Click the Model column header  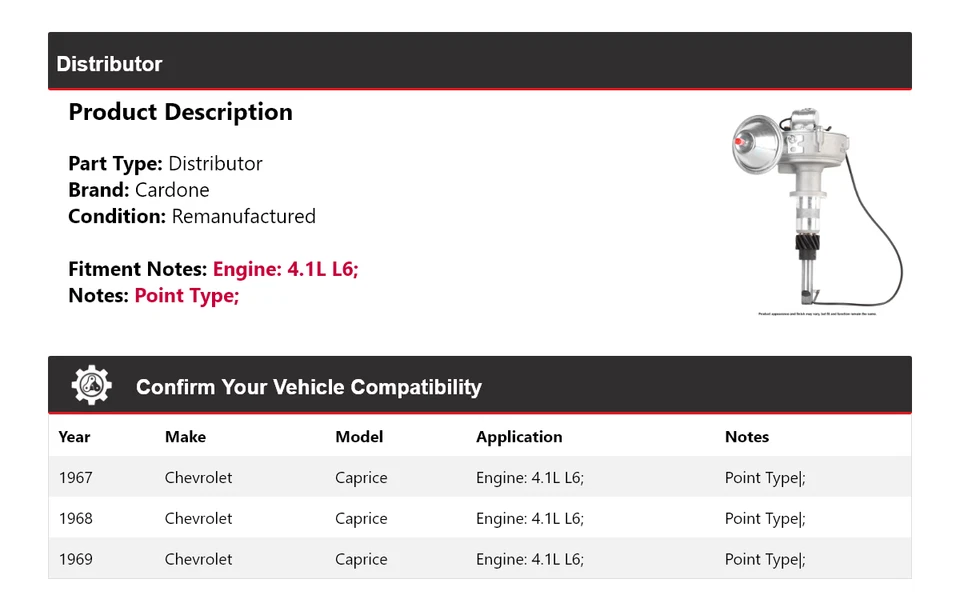tap(359, 437)
